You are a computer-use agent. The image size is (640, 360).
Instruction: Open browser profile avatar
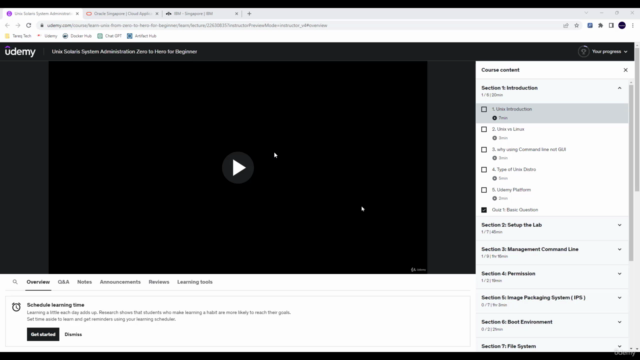[622, 25]
